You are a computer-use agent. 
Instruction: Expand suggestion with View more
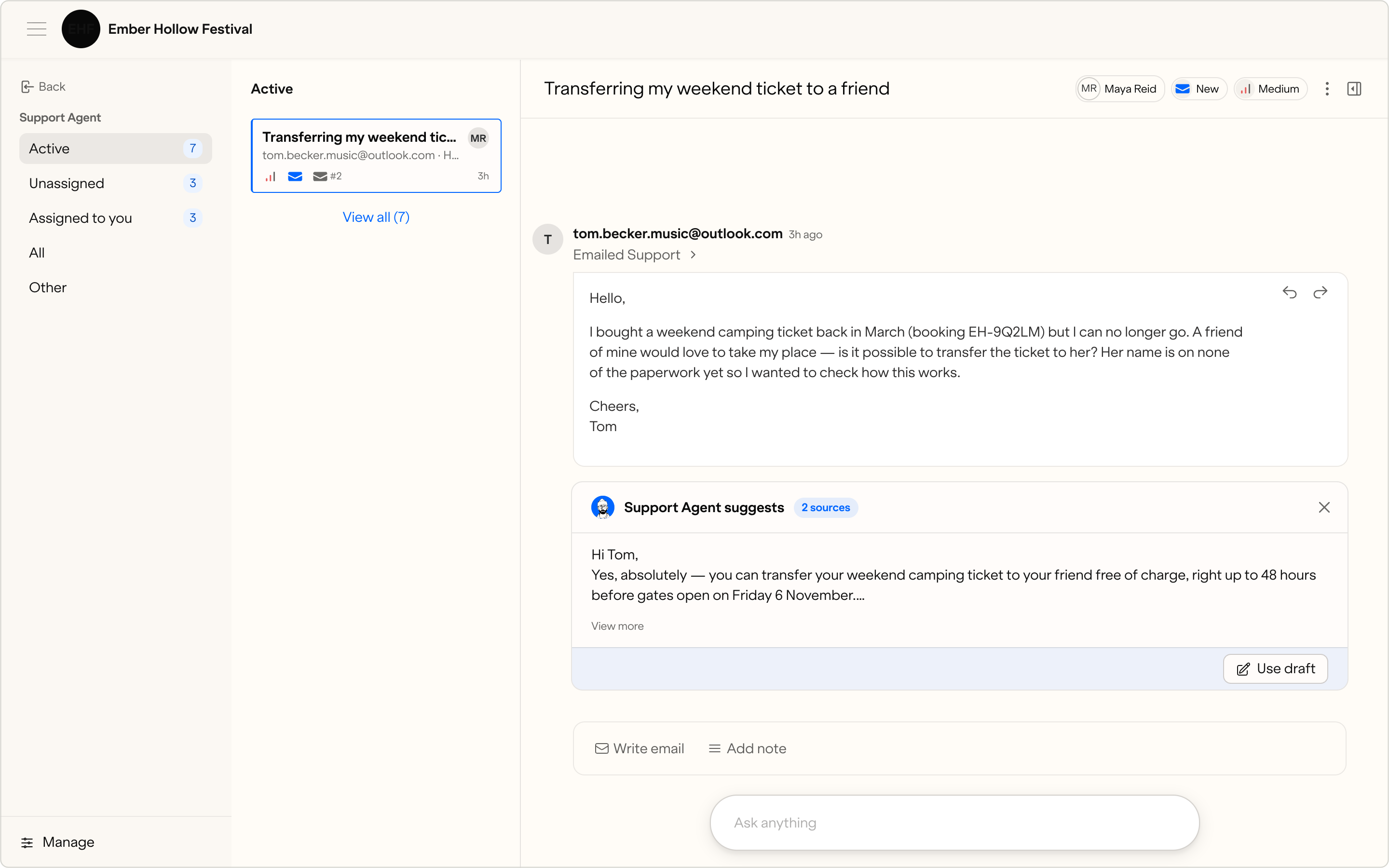coord(617,626)
